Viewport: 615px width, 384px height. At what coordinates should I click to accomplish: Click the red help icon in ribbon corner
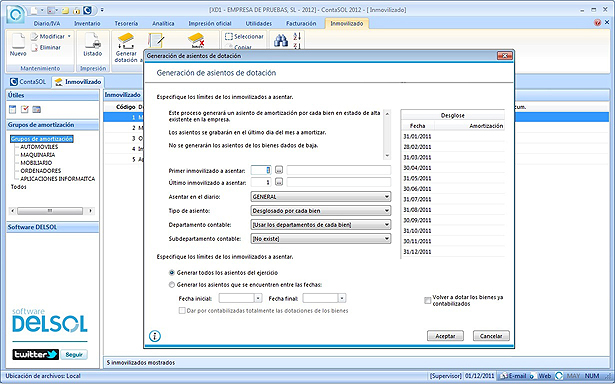point(597,23)
